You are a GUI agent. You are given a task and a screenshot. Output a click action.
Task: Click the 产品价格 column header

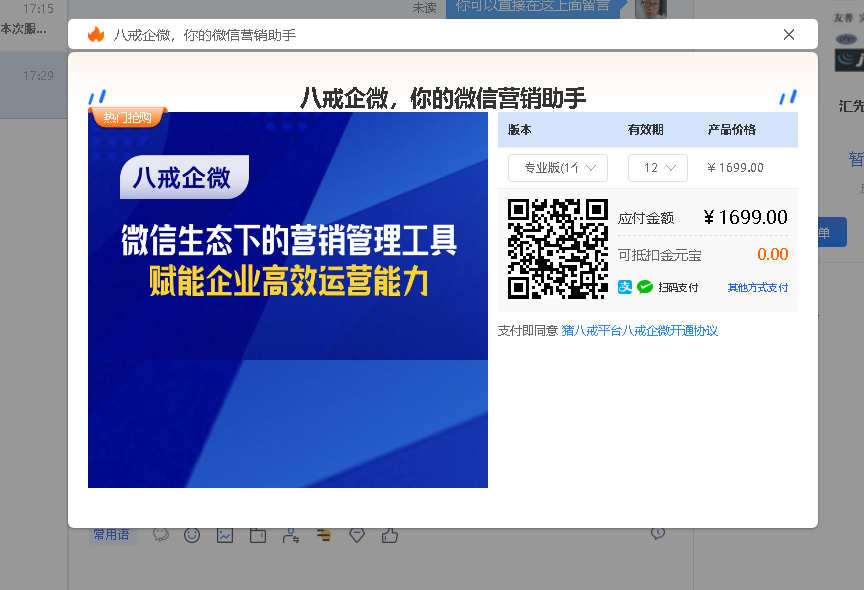(732, 129)
